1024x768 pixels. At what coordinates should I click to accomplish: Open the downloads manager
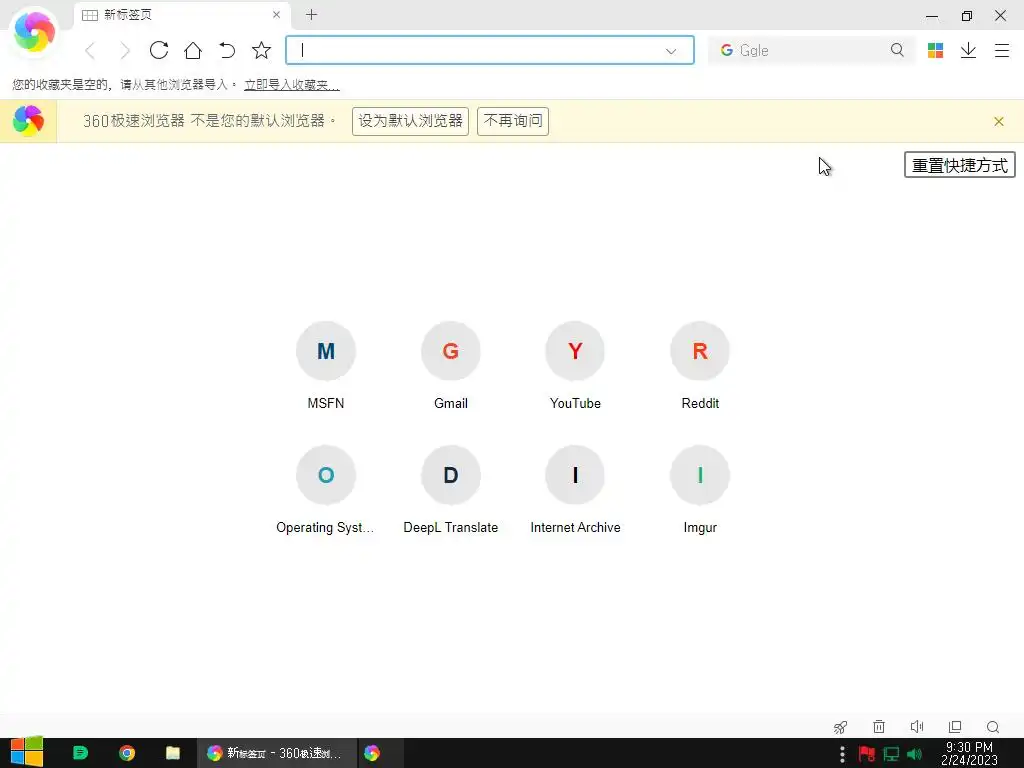pyautogui.click(x=968, y=50)
